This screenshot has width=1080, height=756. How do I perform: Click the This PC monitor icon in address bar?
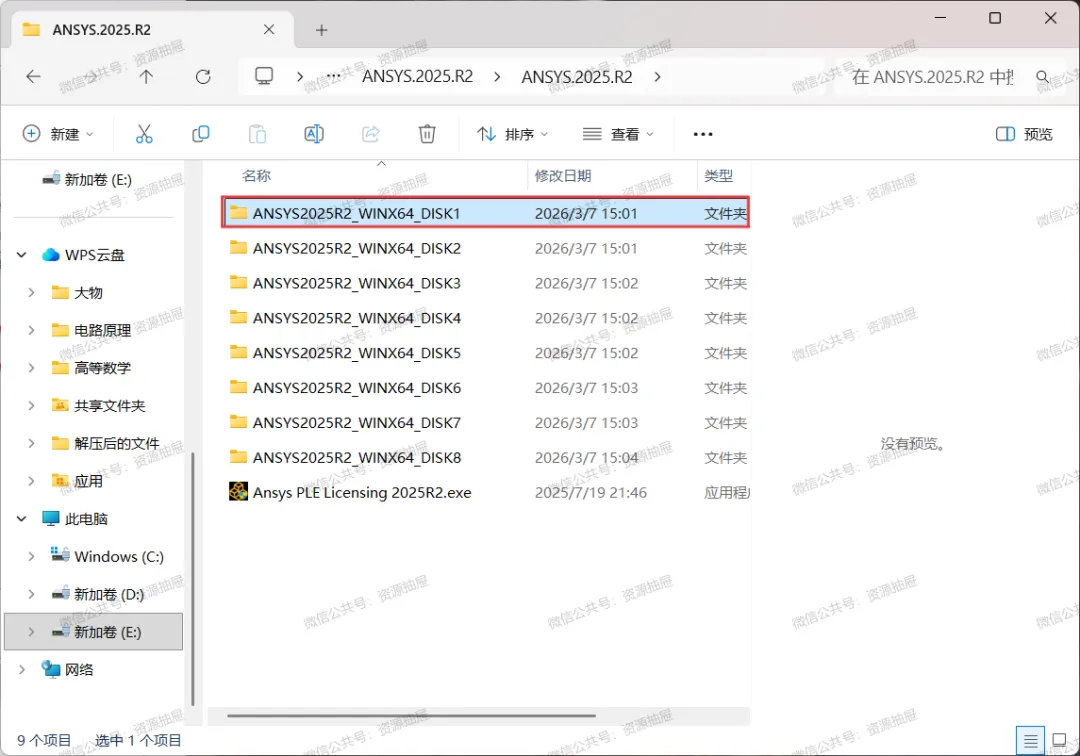(264, 76)
